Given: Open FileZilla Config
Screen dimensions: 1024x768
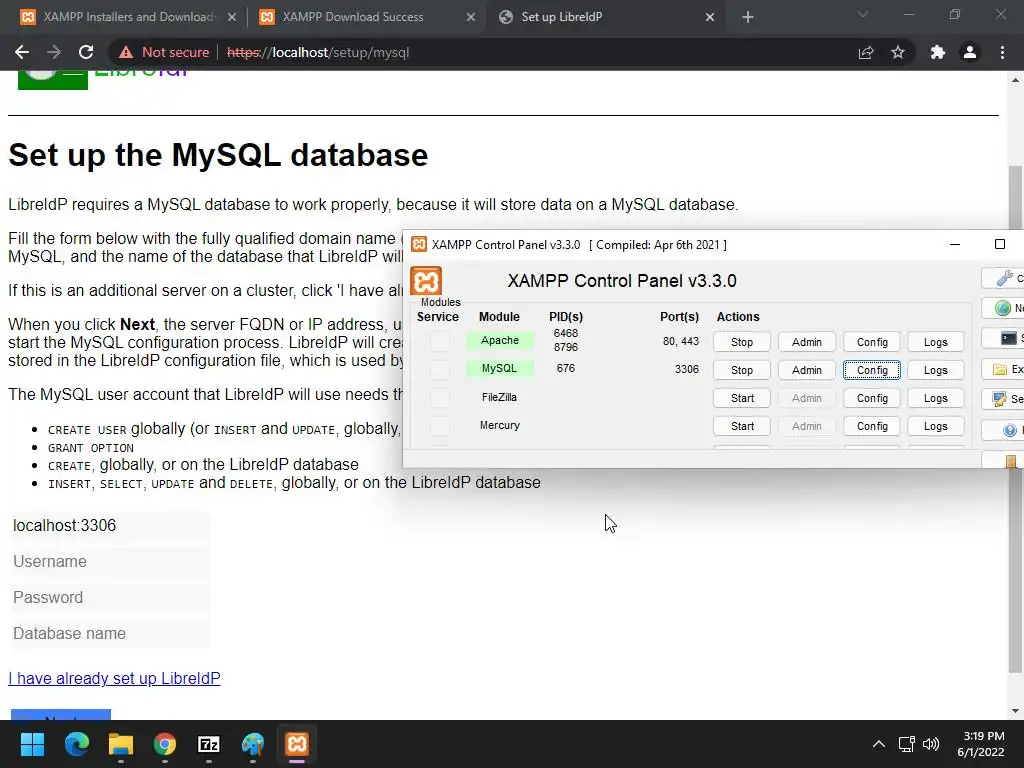Looking at the screenshot, I should tap(872, 398).
